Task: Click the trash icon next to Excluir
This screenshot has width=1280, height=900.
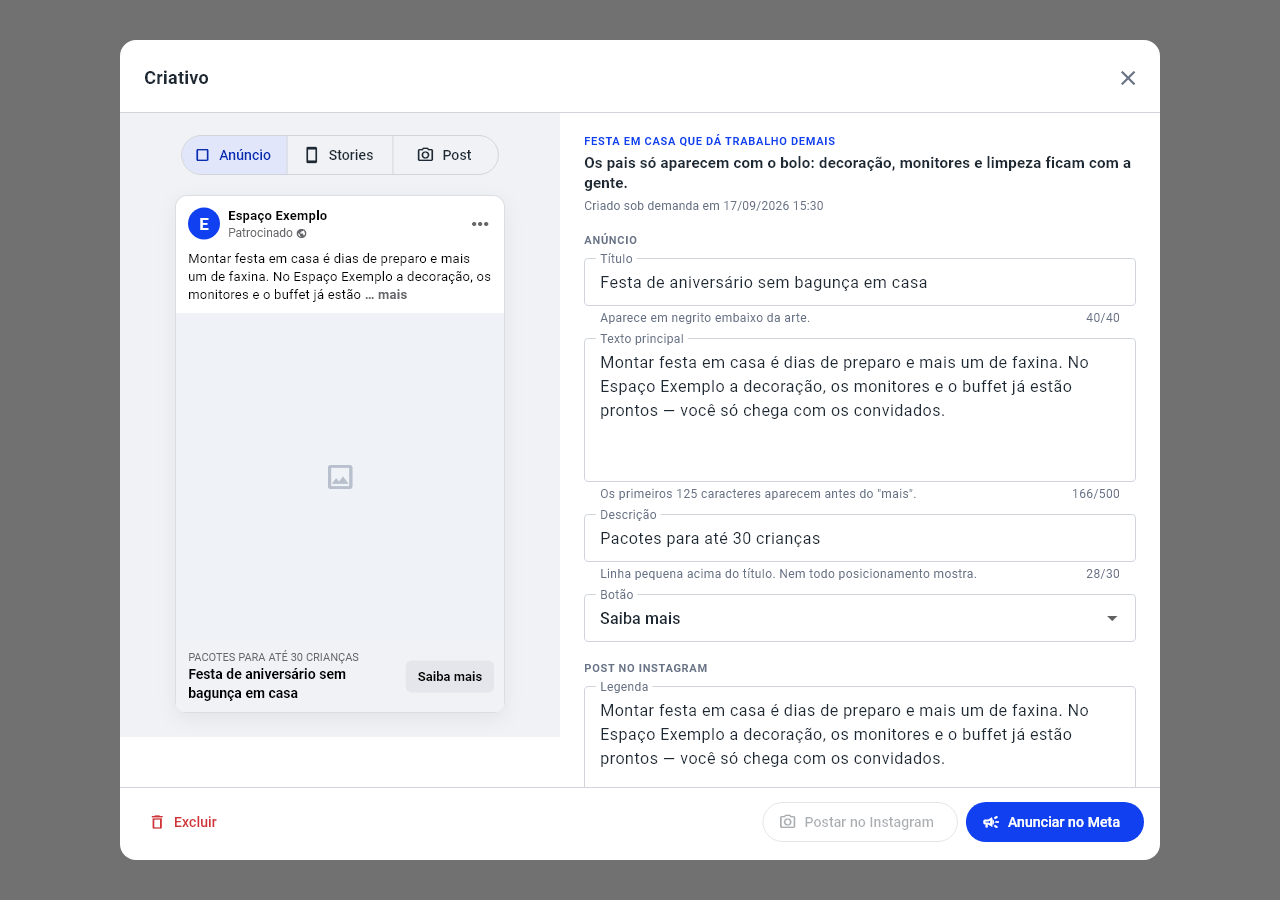Action: click(157, 822)
